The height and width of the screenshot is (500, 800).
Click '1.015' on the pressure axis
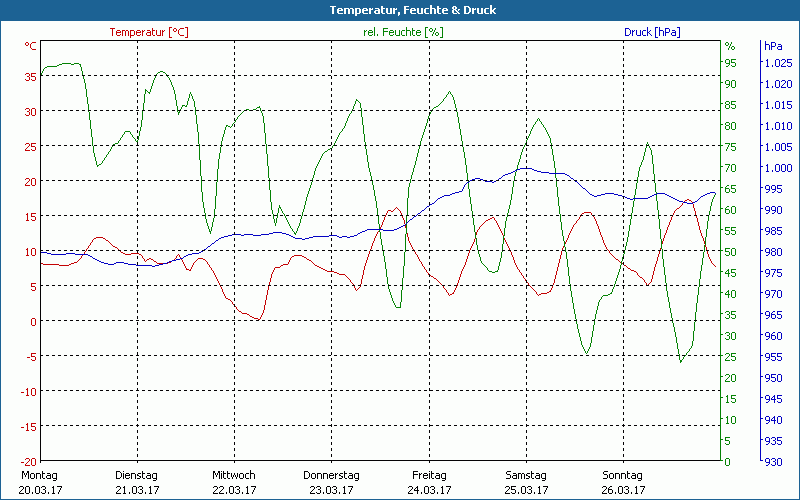click(778, 105)
